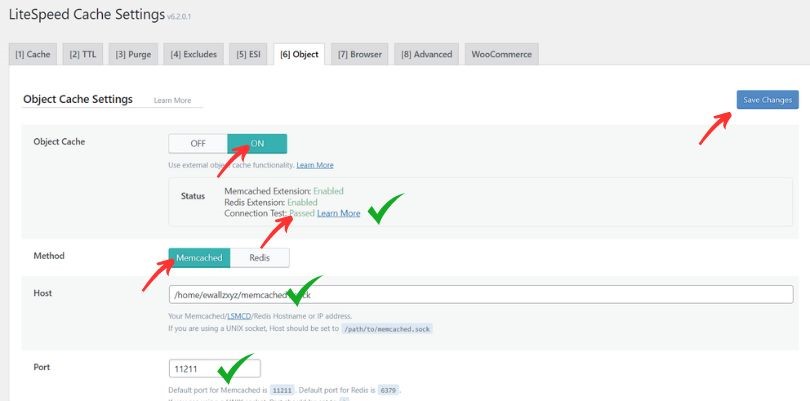The height and width of the screenshot is (401, 810).
Task: Click the v6.2.0.1 version number
Action: click(179, 17)
